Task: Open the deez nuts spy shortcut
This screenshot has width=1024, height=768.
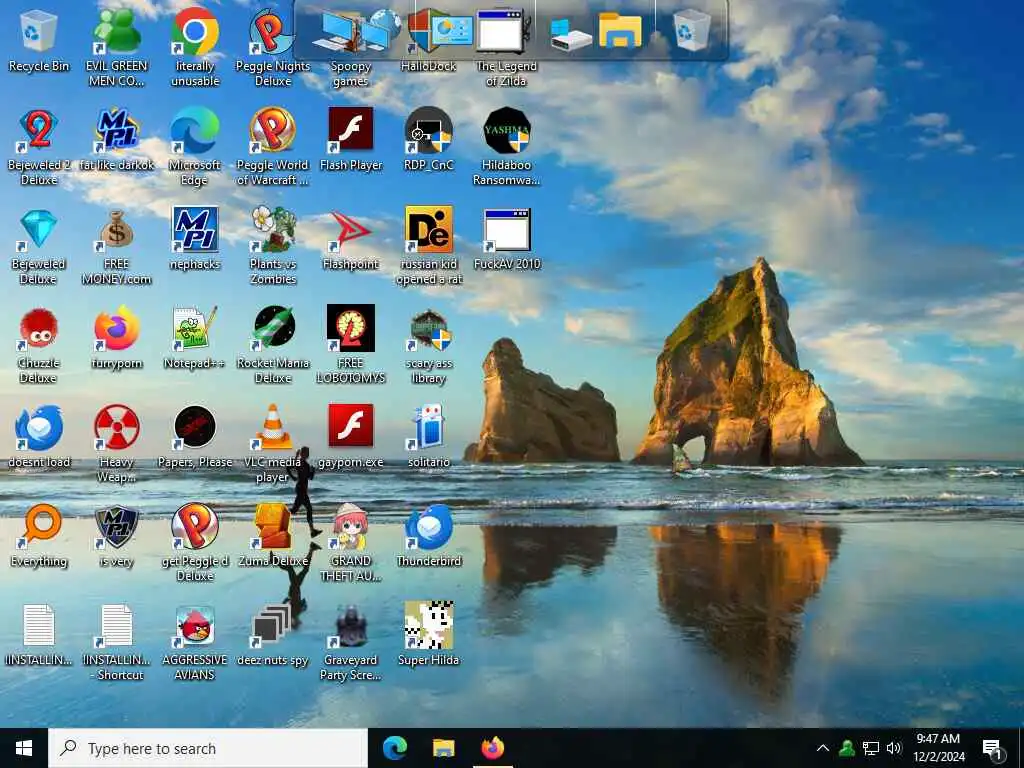Action: click(273, 635)
